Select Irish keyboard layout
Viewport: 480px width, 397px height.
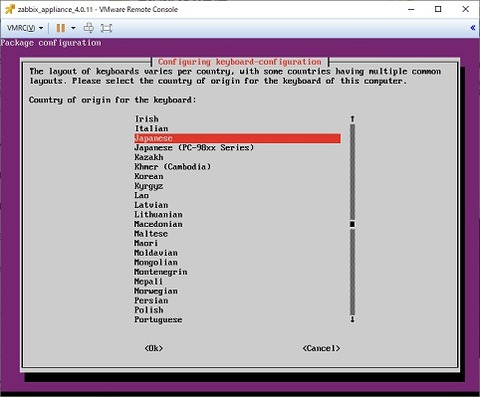(x=146, y=119)
